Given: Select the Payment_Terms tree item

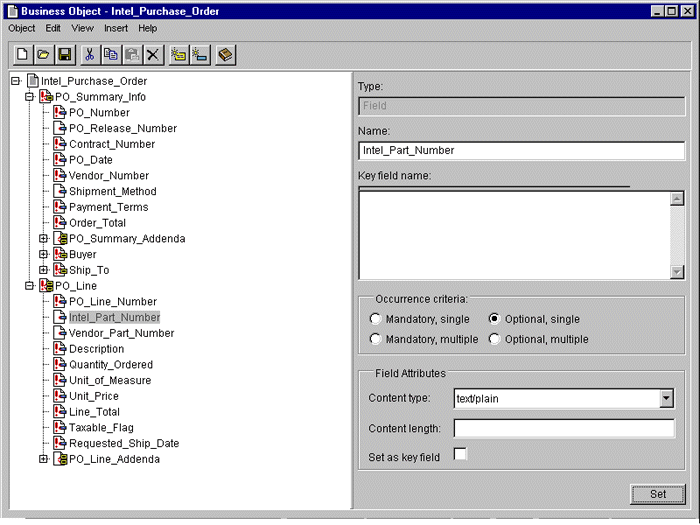Looking at the screenshot, I should tap(108, 207).
